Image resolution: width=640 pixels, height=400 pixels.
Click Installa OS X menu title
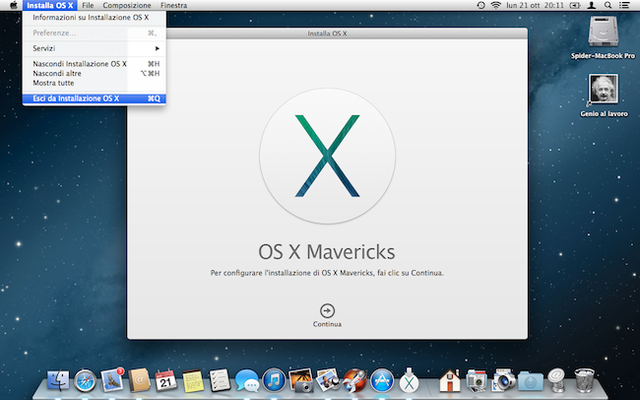50,5
